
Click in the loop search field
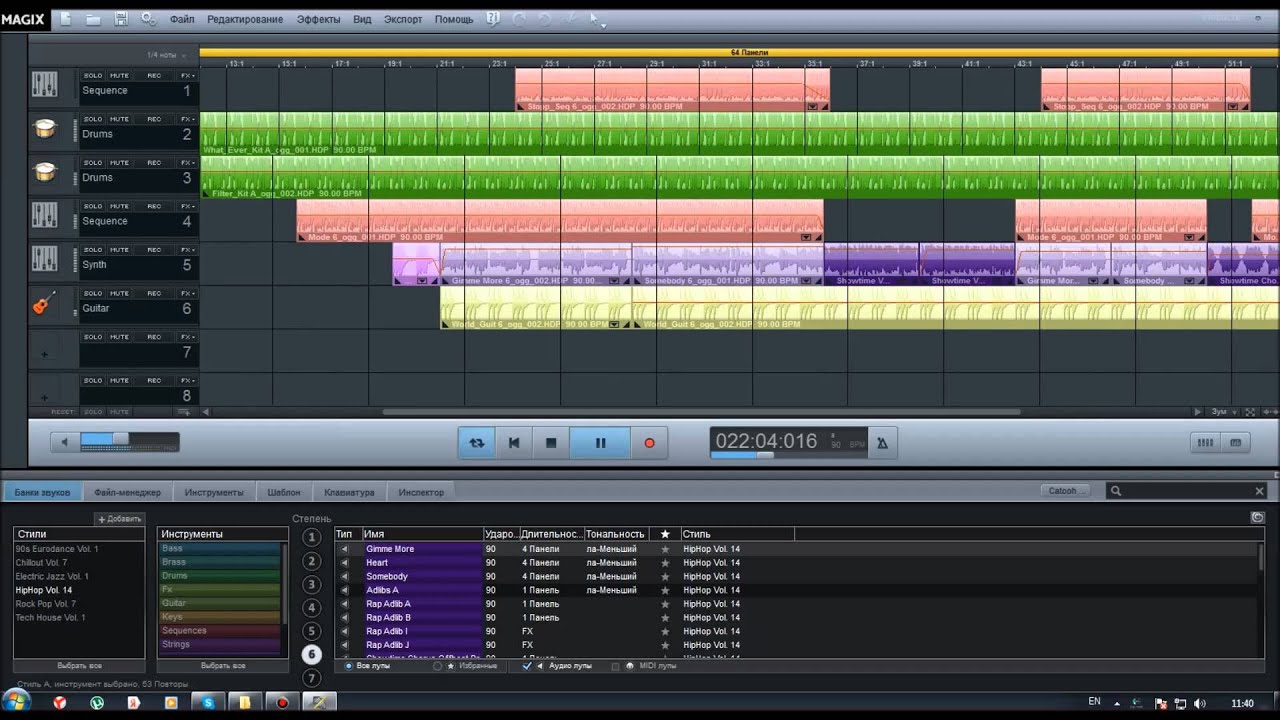(1186, 491)
